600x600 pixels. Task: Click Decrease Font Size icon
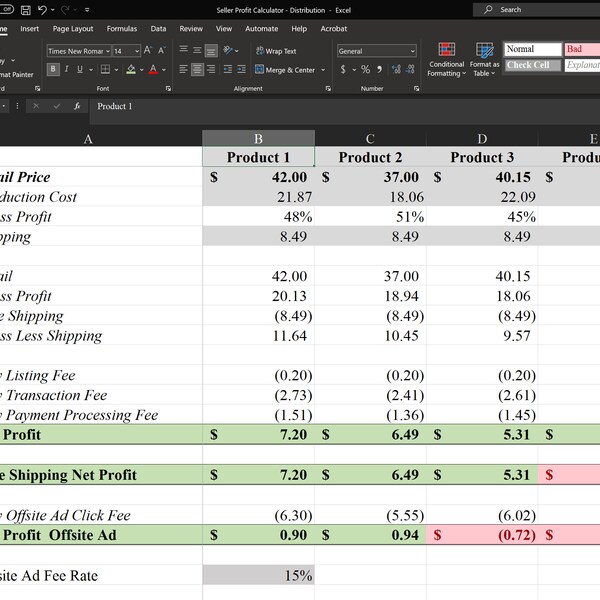pos(162,51)
